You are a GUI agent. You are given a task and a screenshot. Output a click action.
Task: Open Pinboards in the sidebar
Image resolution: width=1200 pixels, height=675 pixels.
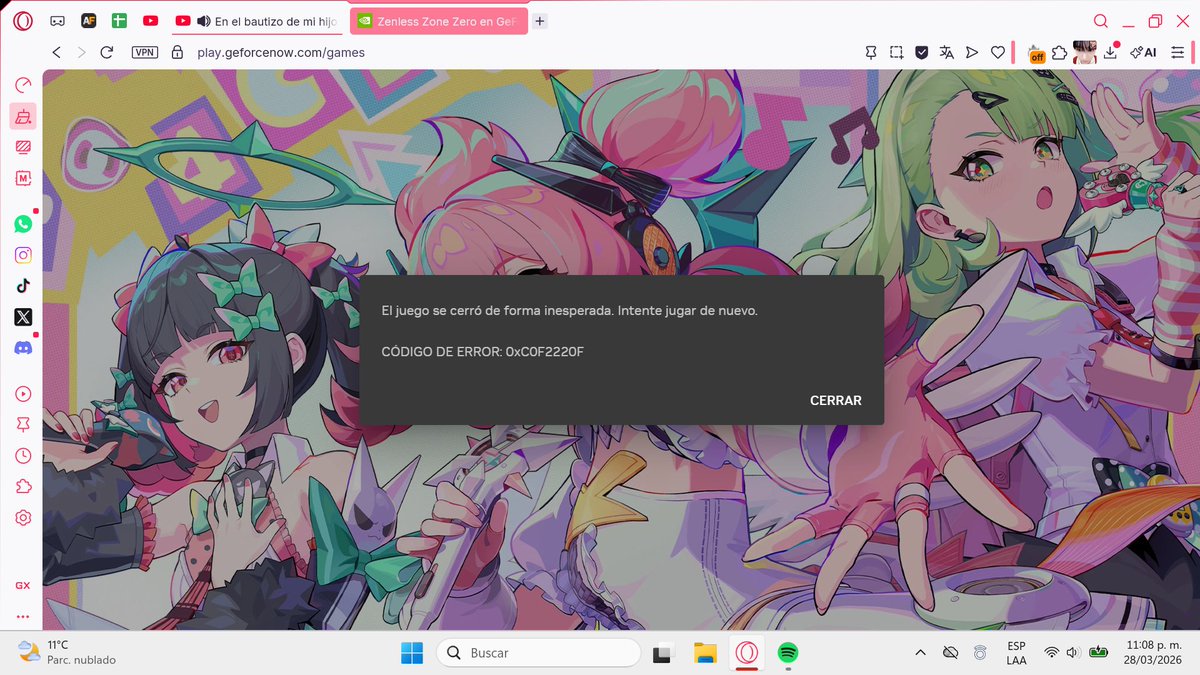coord(23,425)
